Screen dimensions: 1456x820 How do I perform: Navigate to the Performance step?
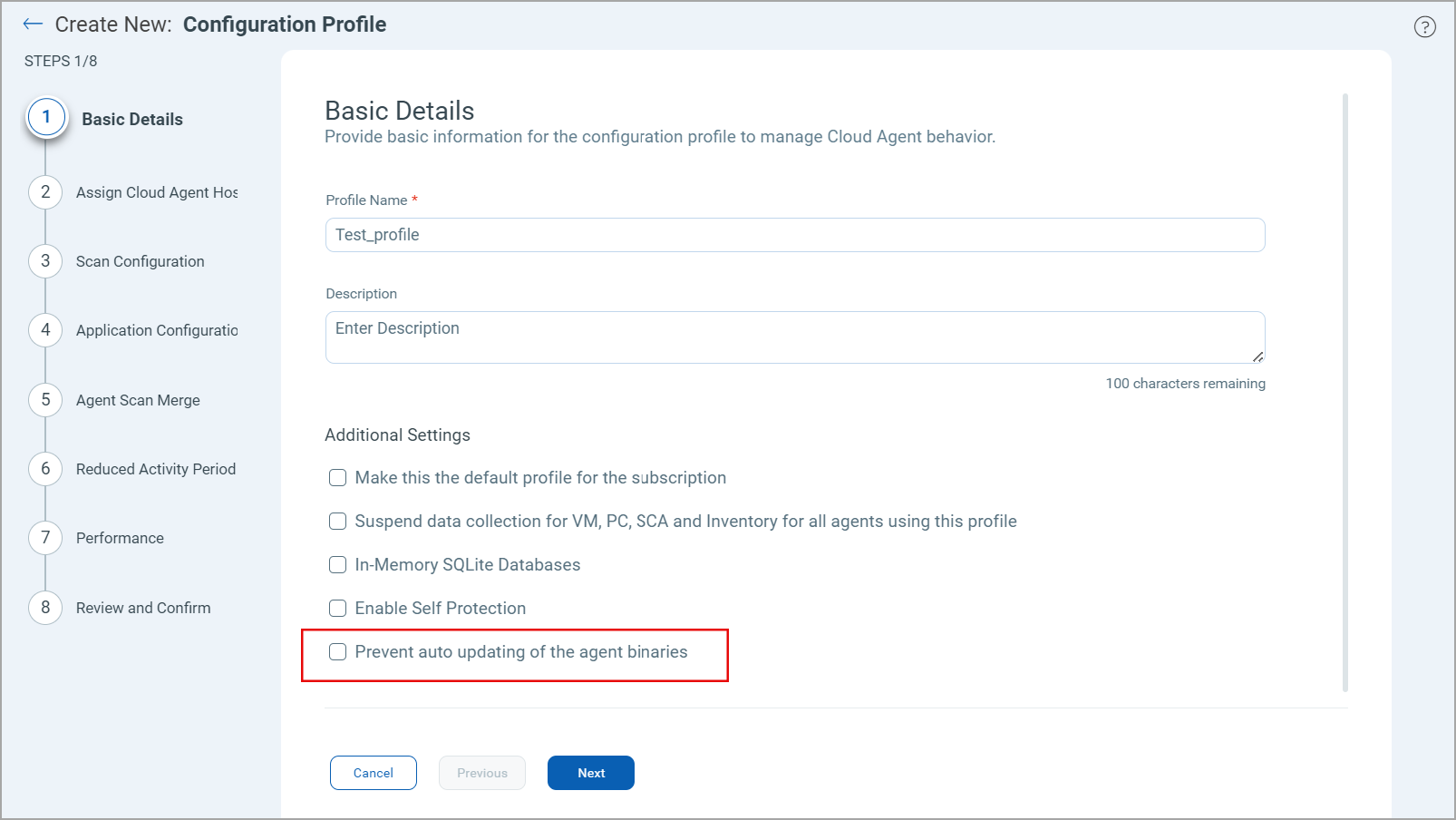[45, 538]
